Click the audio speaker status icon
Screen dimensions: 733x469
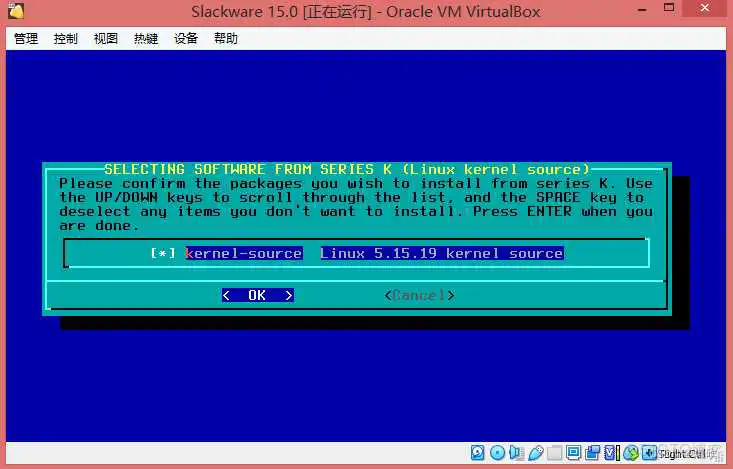[516, 453]
